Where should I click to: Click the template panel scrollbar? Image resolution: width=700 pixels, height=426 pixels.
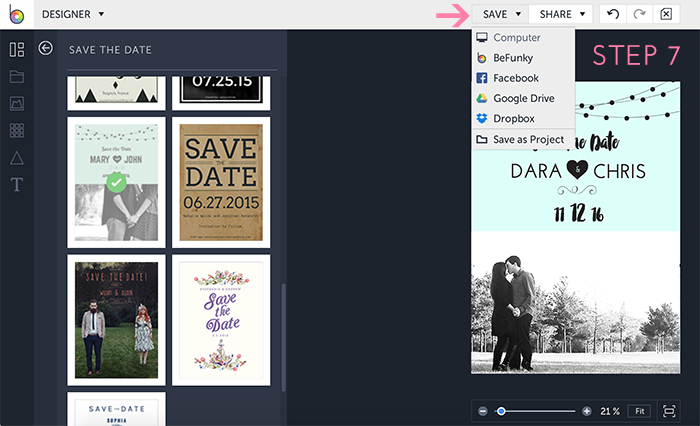coord(283,337)
